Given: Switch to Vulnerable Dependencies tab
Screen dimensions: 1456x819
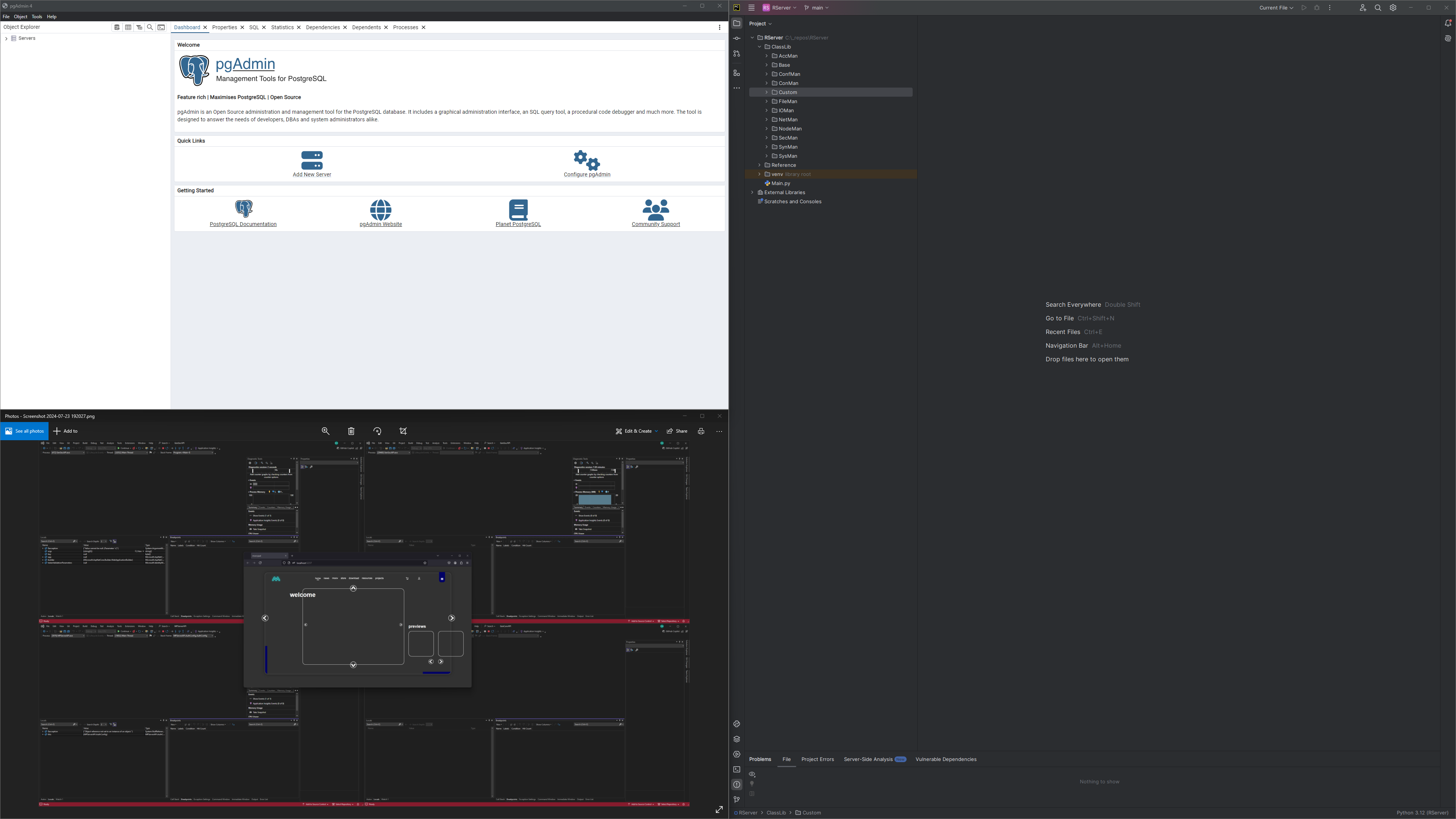Looking at the screenshot, I should (946, 759).
